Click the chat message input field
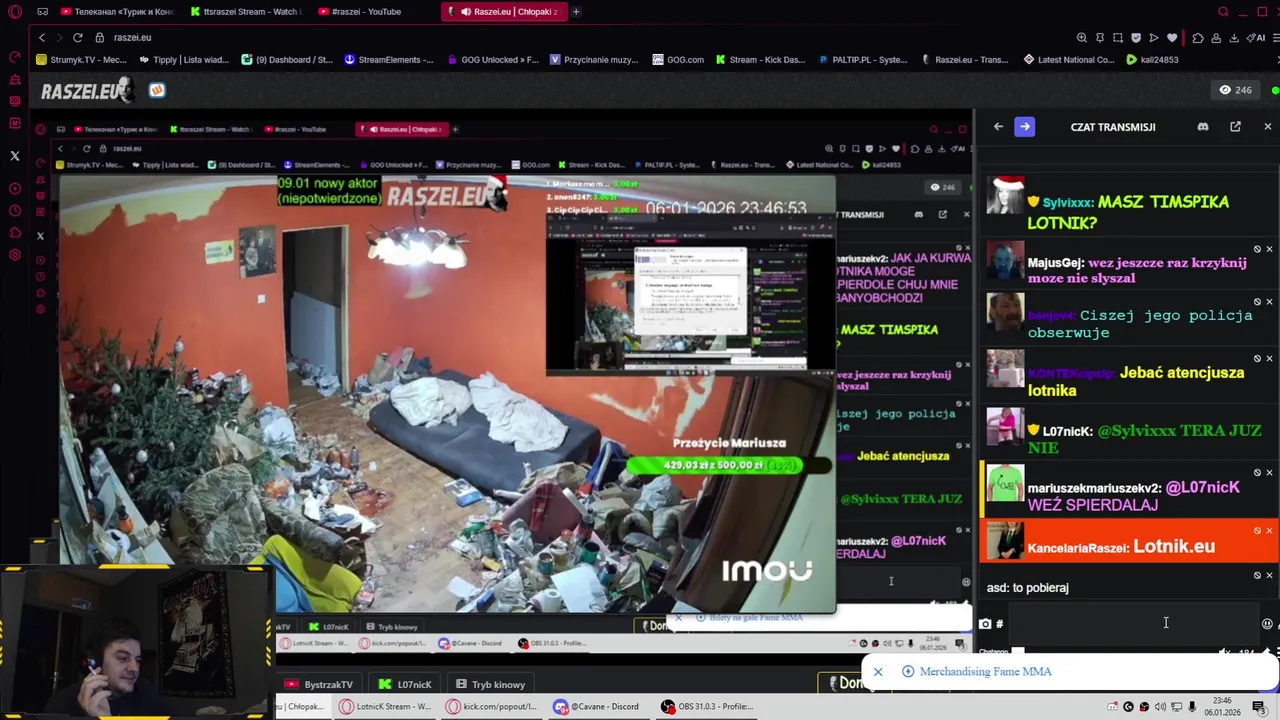1280x720 pixels. 1132,623
